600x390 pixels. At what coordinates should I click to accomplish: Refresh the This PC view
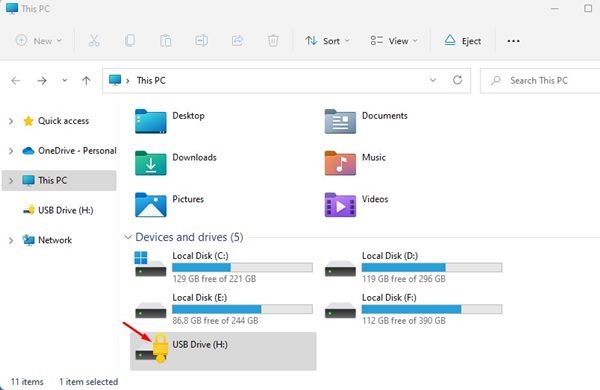tap(457, 80)
